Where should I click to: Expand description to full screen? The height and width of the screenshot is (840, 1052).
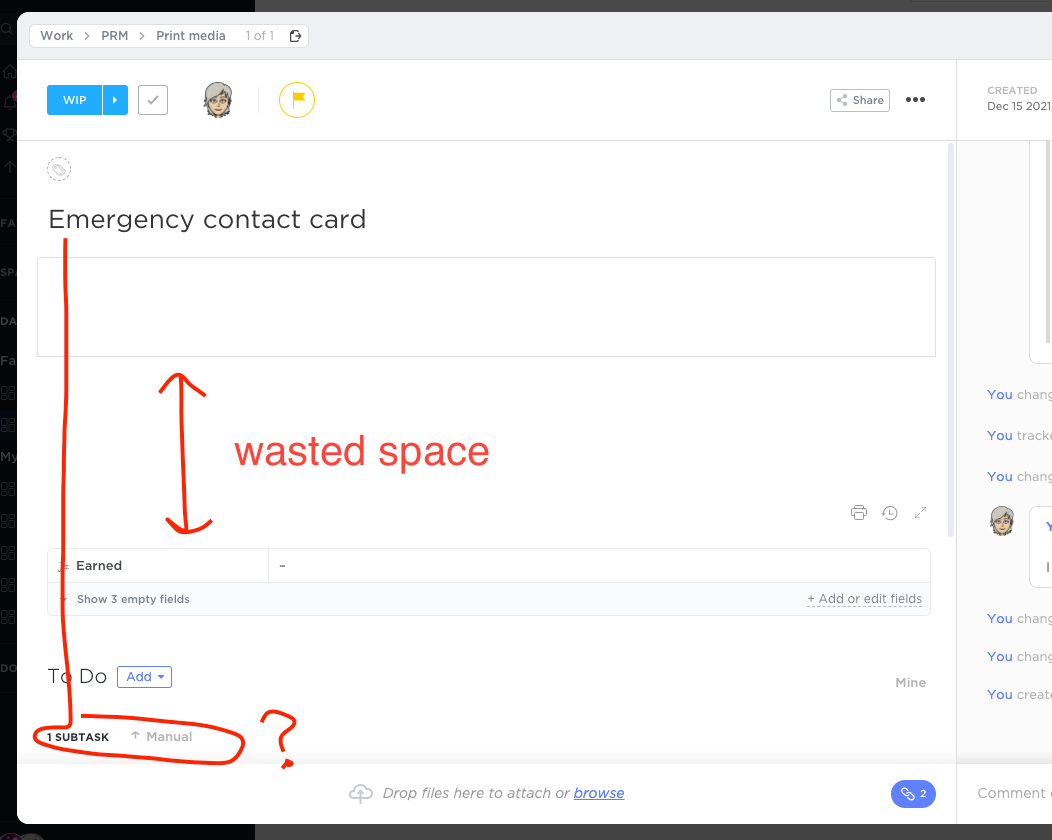click(x=920, y=513)
